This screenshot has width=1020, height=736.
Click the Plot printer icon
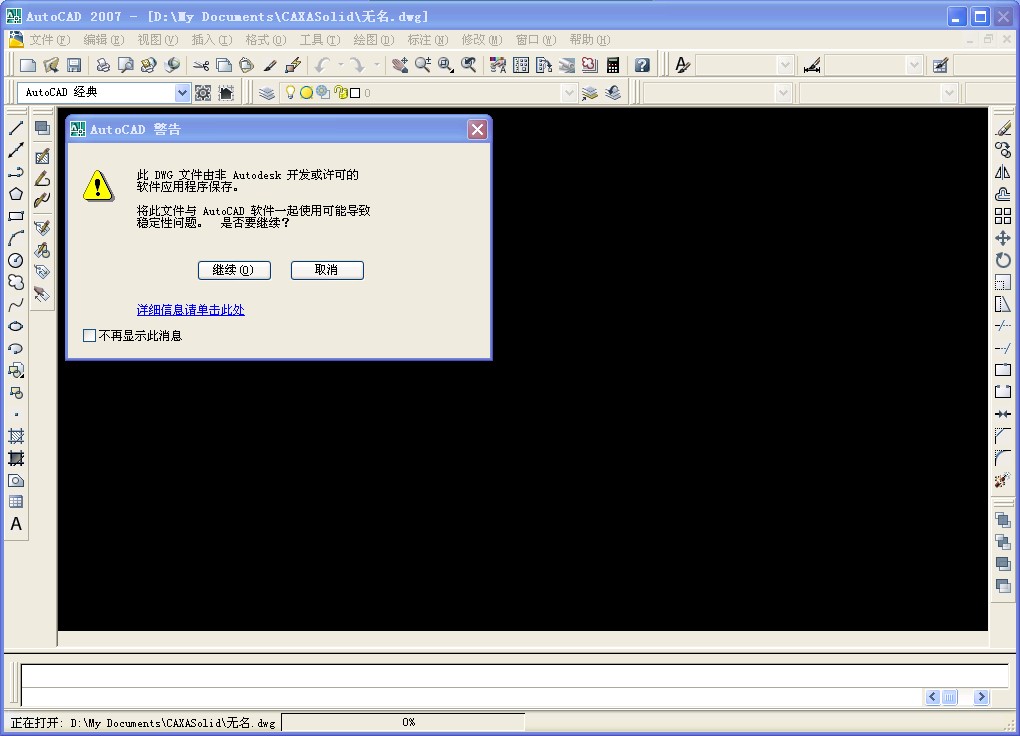coord(103,65)
